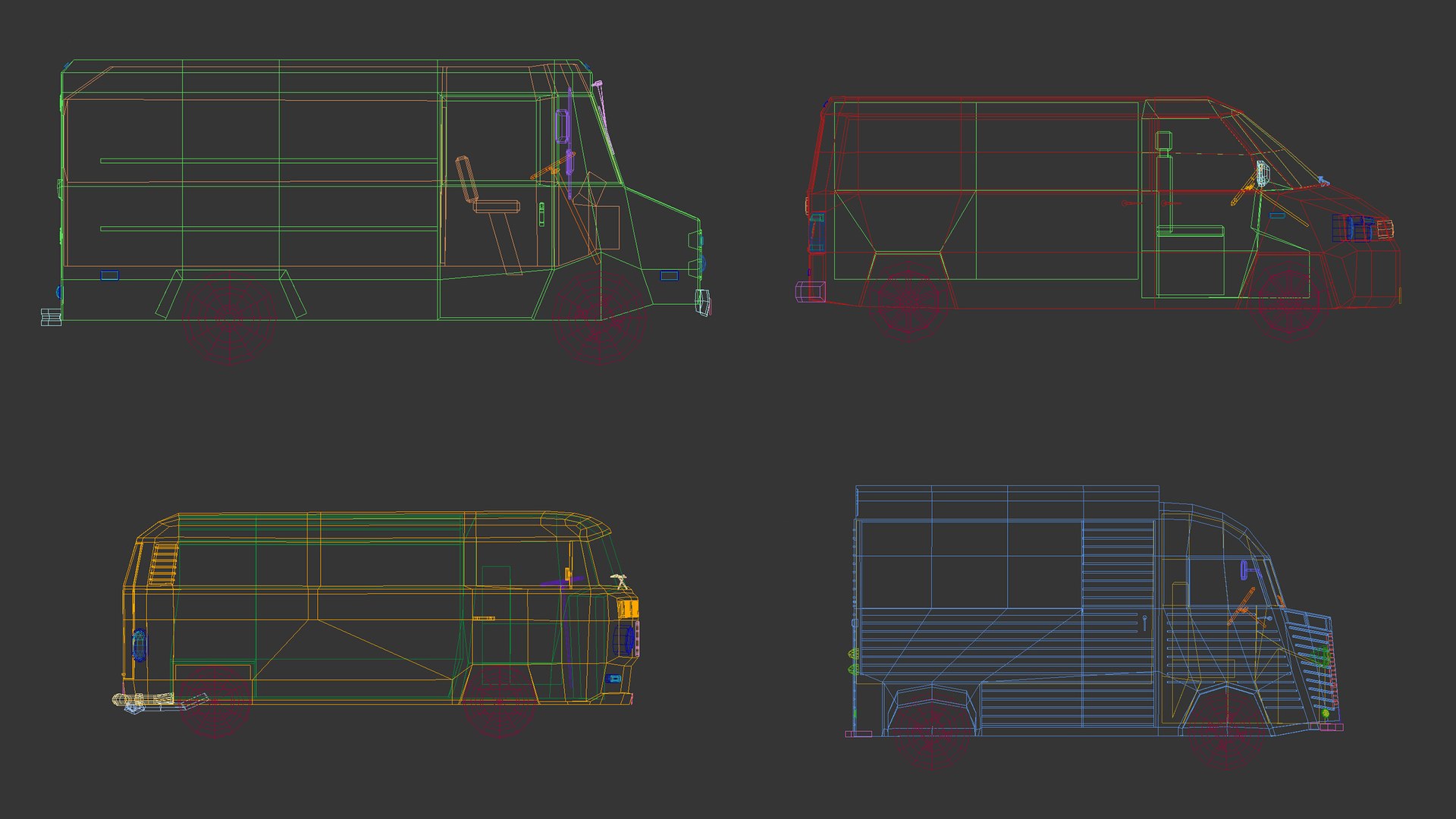Click the purple side mirror on green van
1456x819 pixels.
562,126
